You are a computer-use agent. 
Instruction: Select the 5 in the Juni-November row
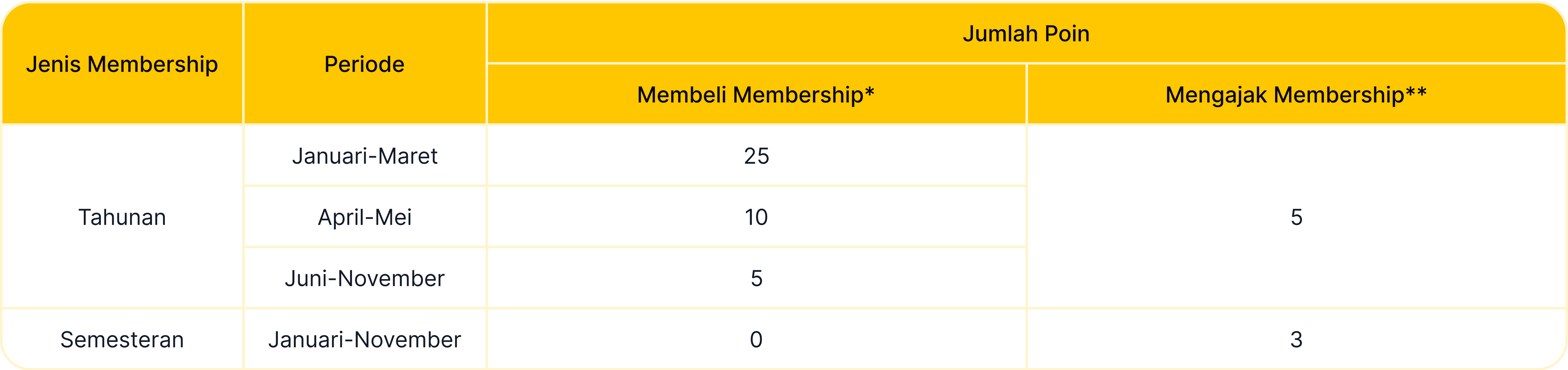coord(756,278)
